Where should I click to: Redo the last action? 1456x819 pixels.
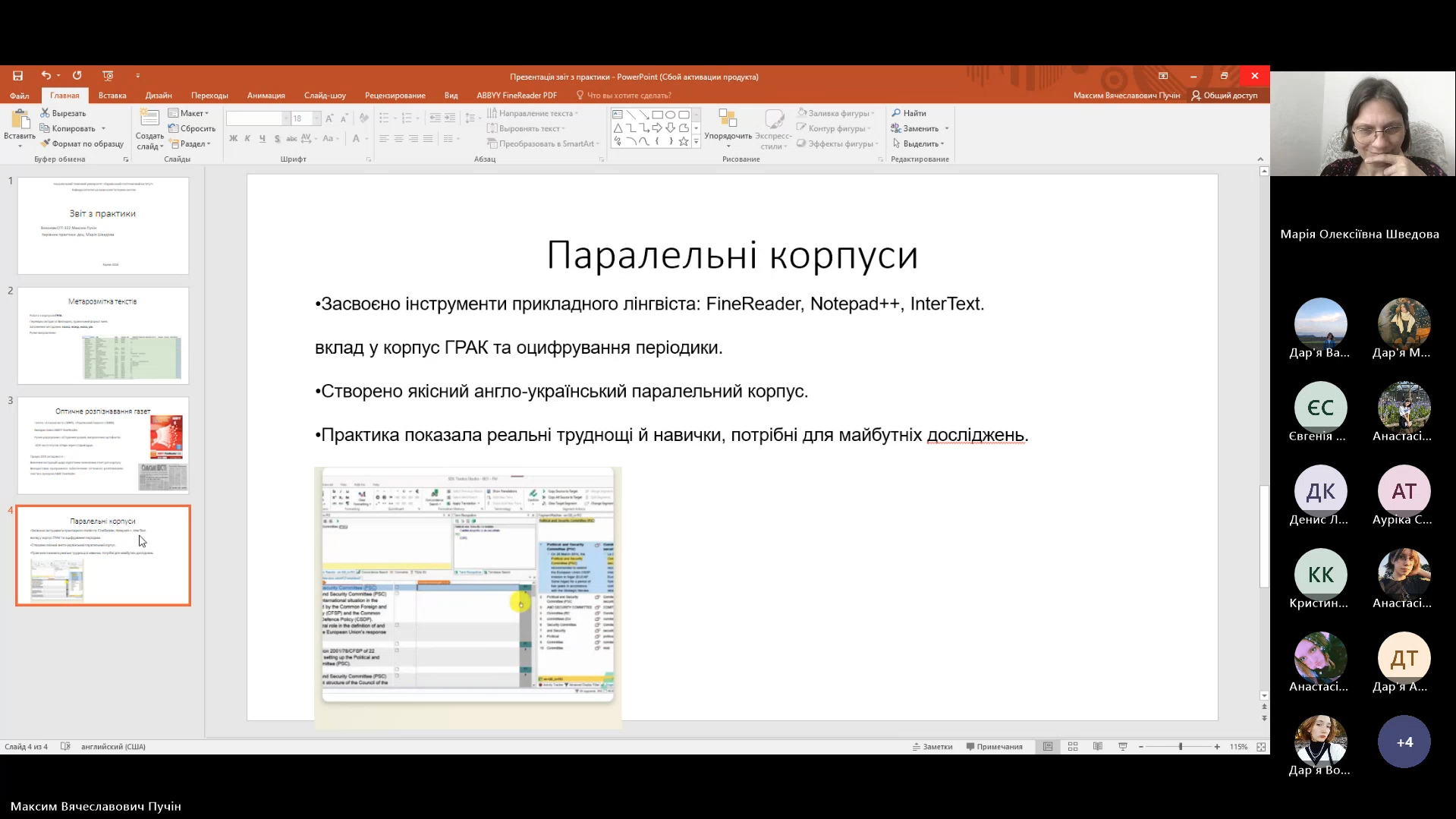pos(77,76)
